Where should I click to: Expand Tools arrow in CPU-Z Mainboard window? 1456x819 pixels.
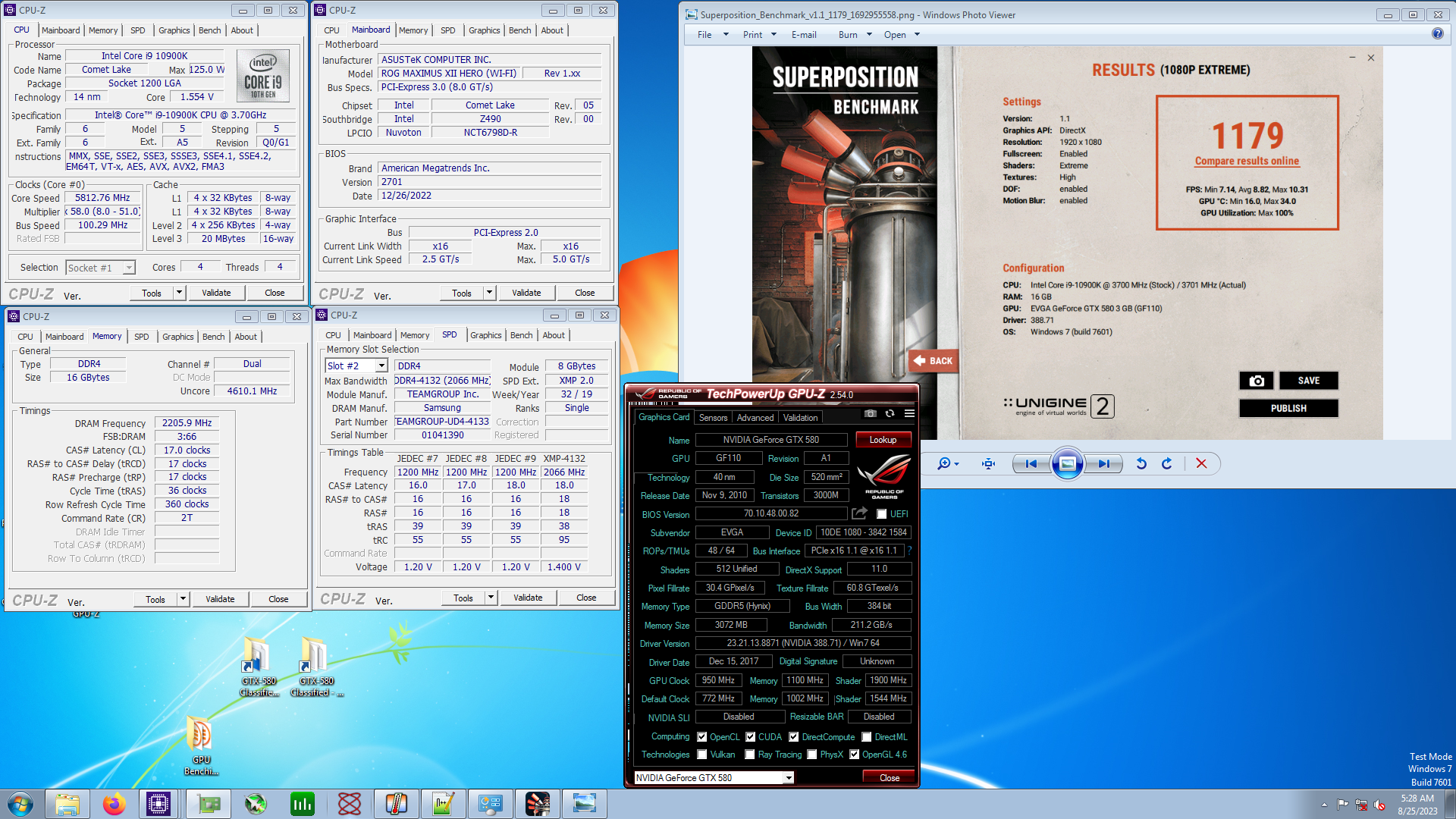[x=490, y=293]
